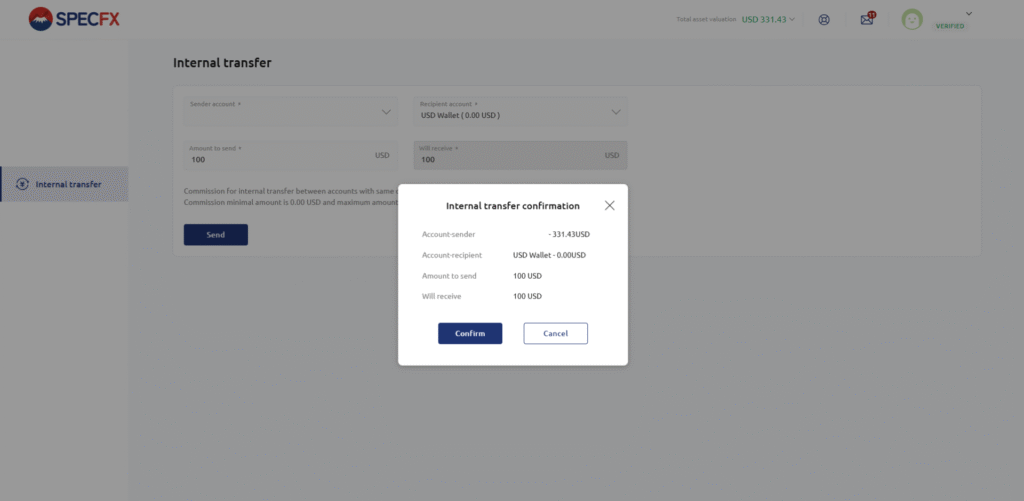This screenshot has height=501, width=1024.
Task: Click the Internal transfer confirmation title
Action: click(512, 206)
